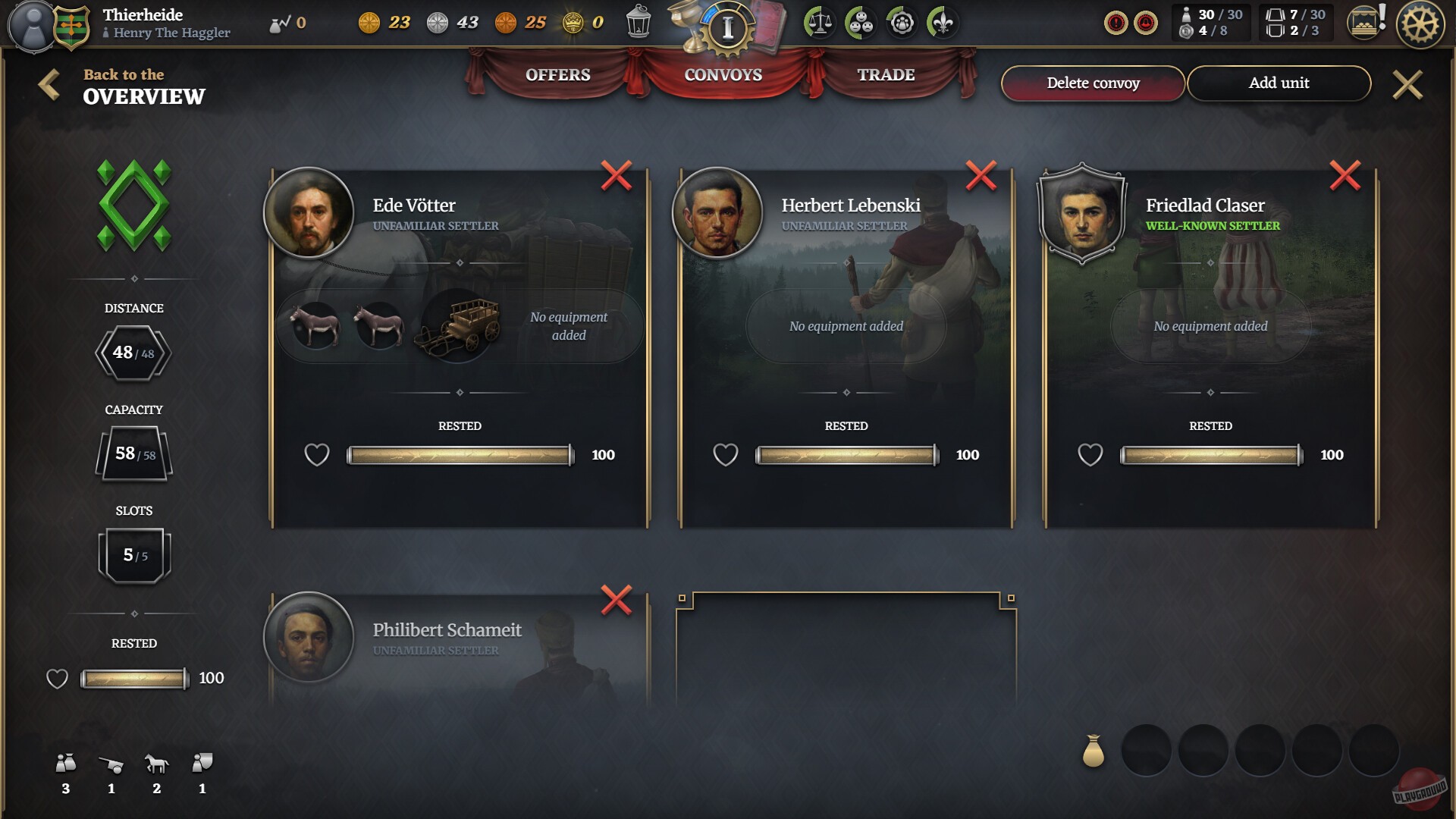The image size is (1456, 819).
Task: Remove Friedlad Claser from convoy
Action: click(1345, 175)
